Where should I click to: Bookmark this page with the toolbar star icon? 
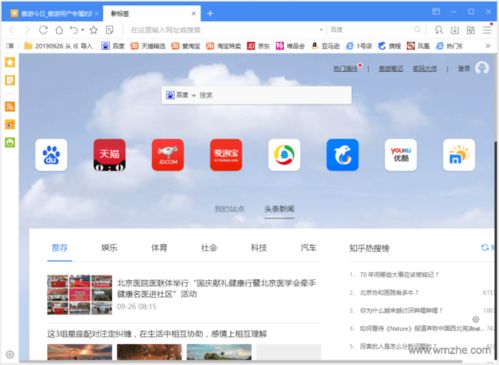(x=94, y=30)
